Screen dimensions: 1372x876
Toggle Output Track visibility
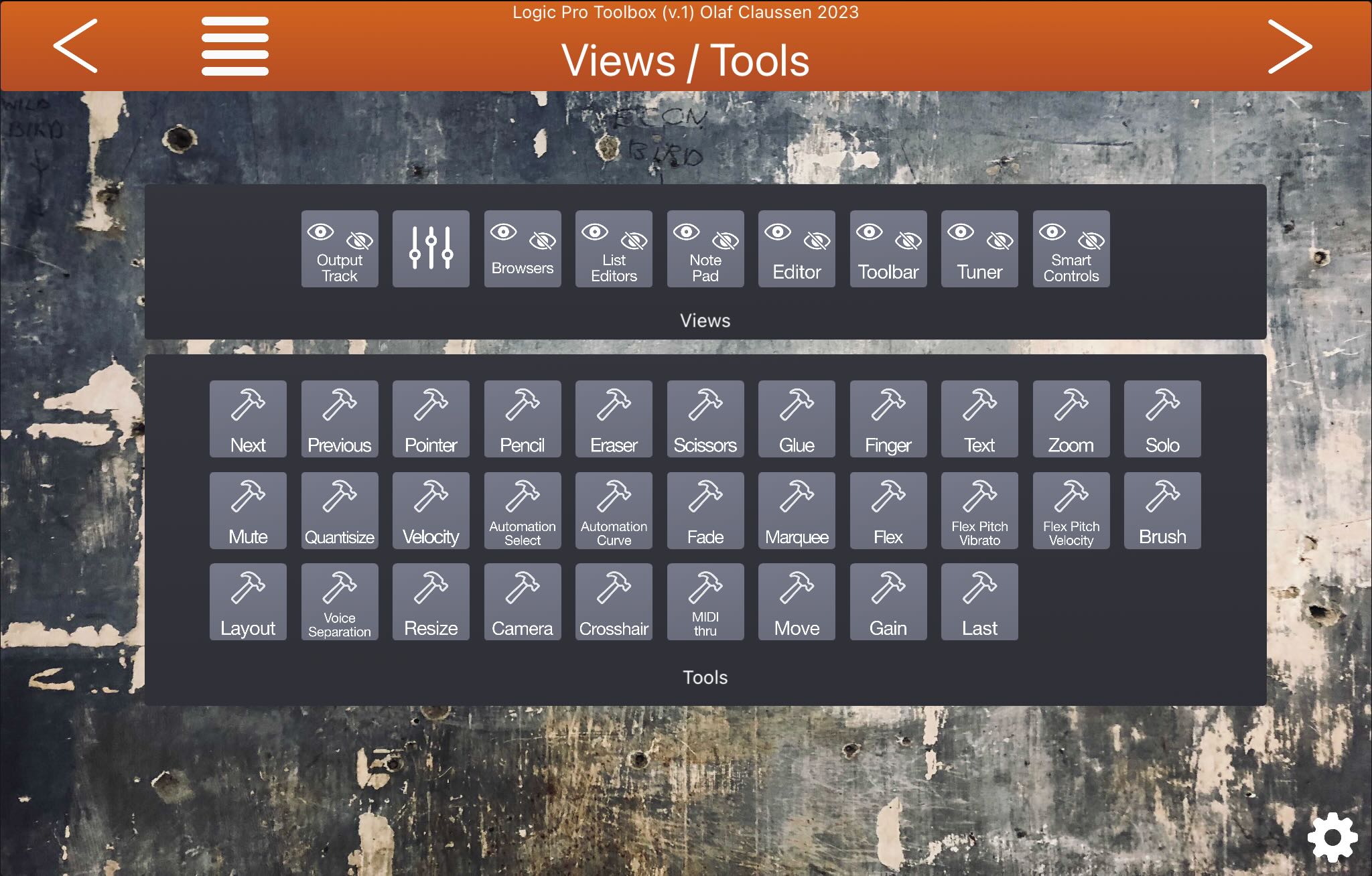click(340, 249)
